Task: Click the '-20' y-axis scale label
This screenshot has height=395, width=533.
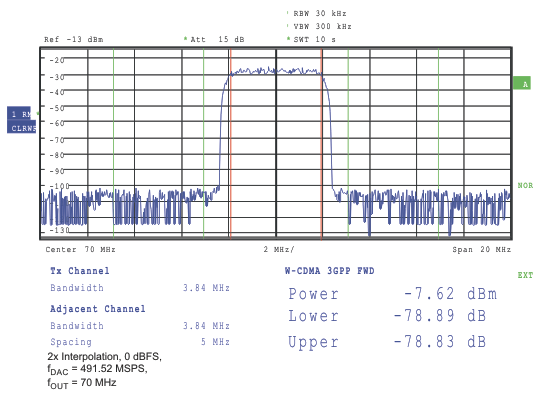Action: 57,60
